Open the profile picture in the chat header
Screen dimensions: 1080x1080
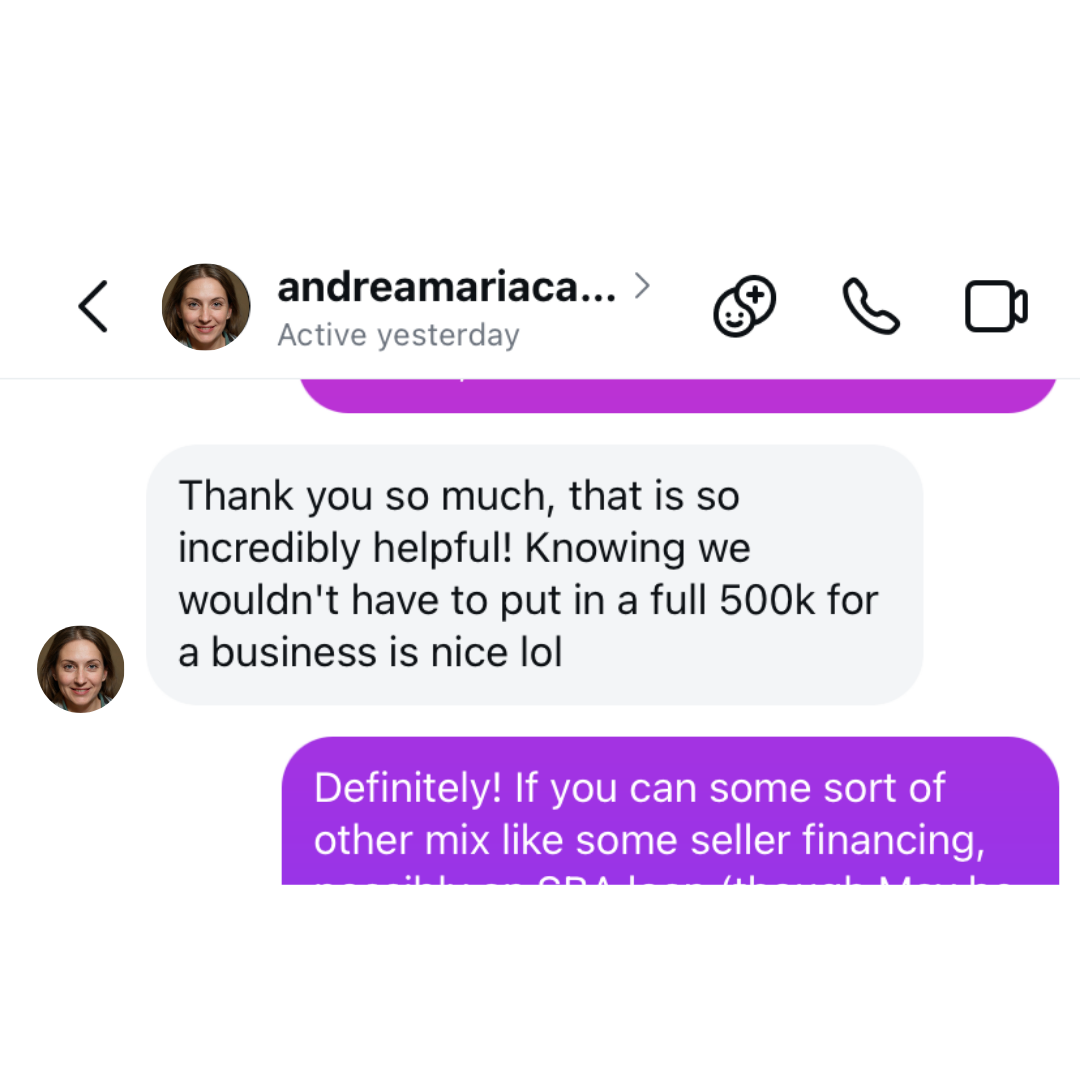[x=206, y=307]
